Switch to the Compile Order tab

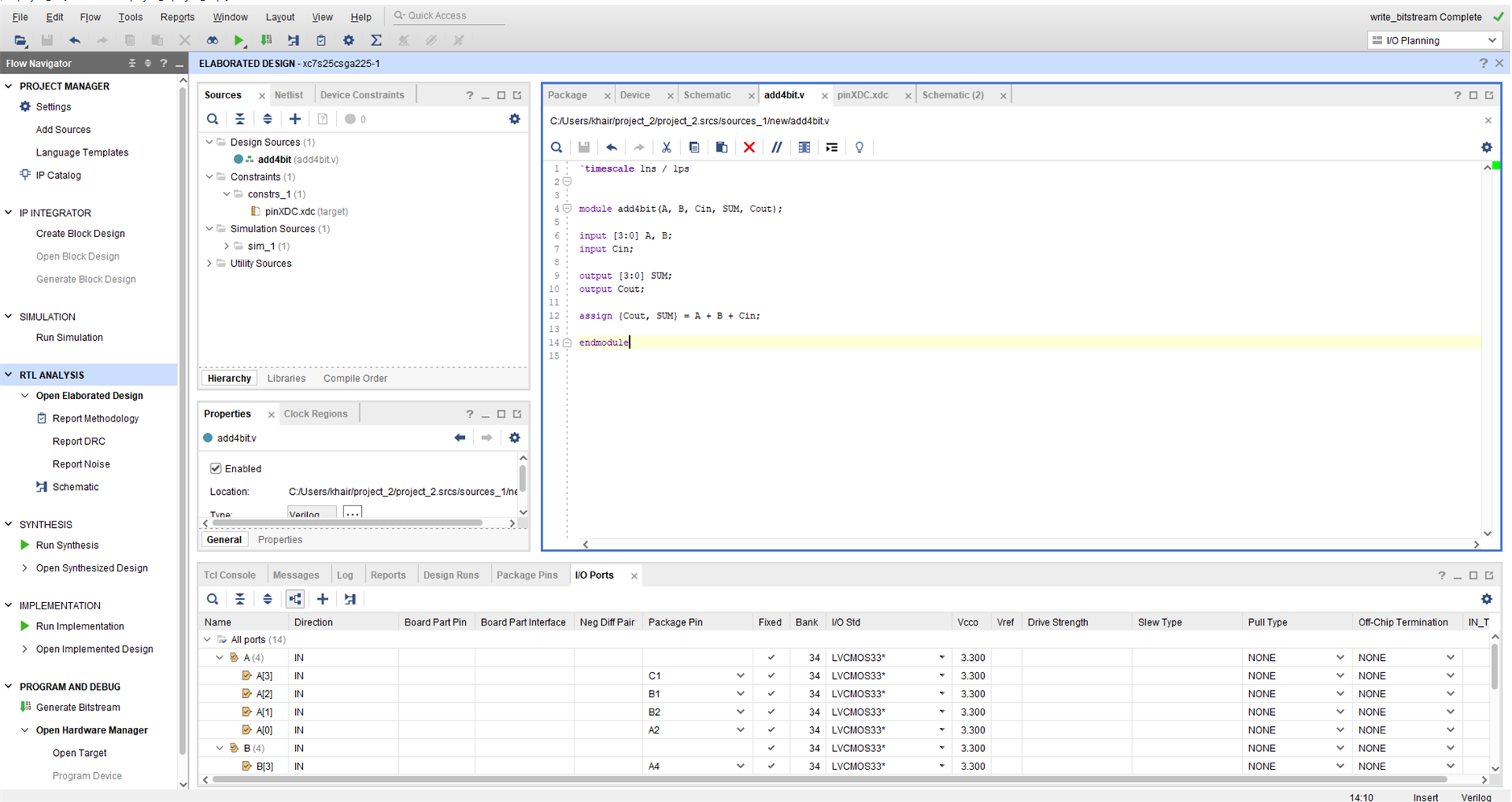[355, 379]
